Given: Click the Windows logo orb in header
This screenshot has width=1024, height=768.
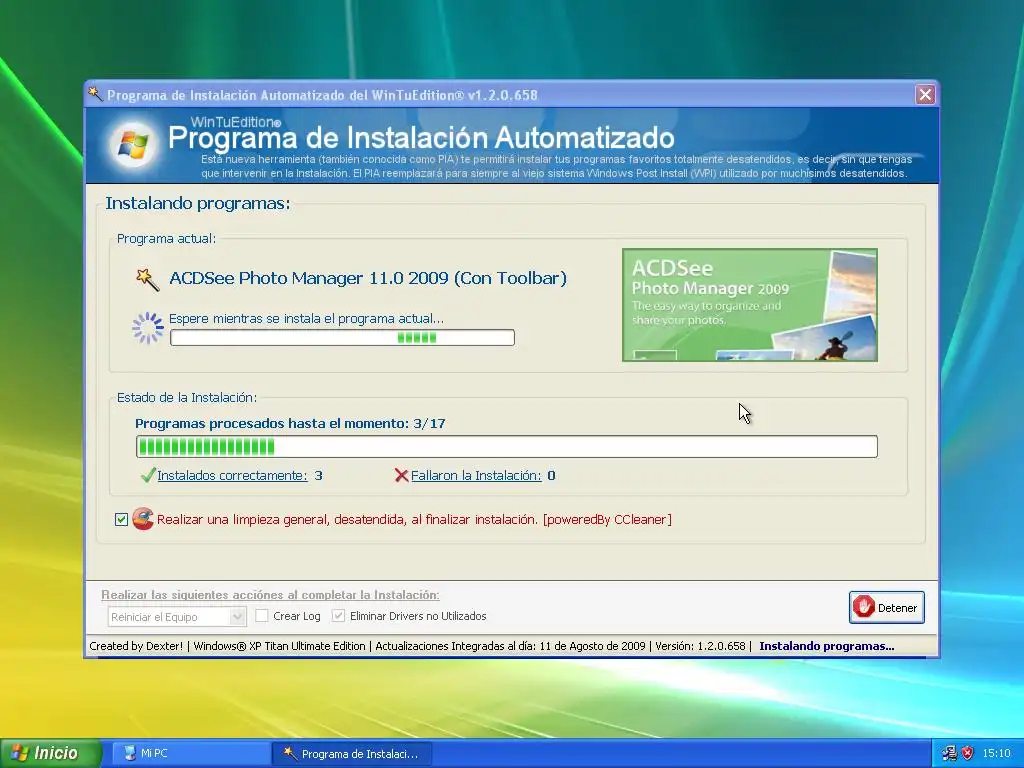Looking at the screenshot, I should click(133, 144).
